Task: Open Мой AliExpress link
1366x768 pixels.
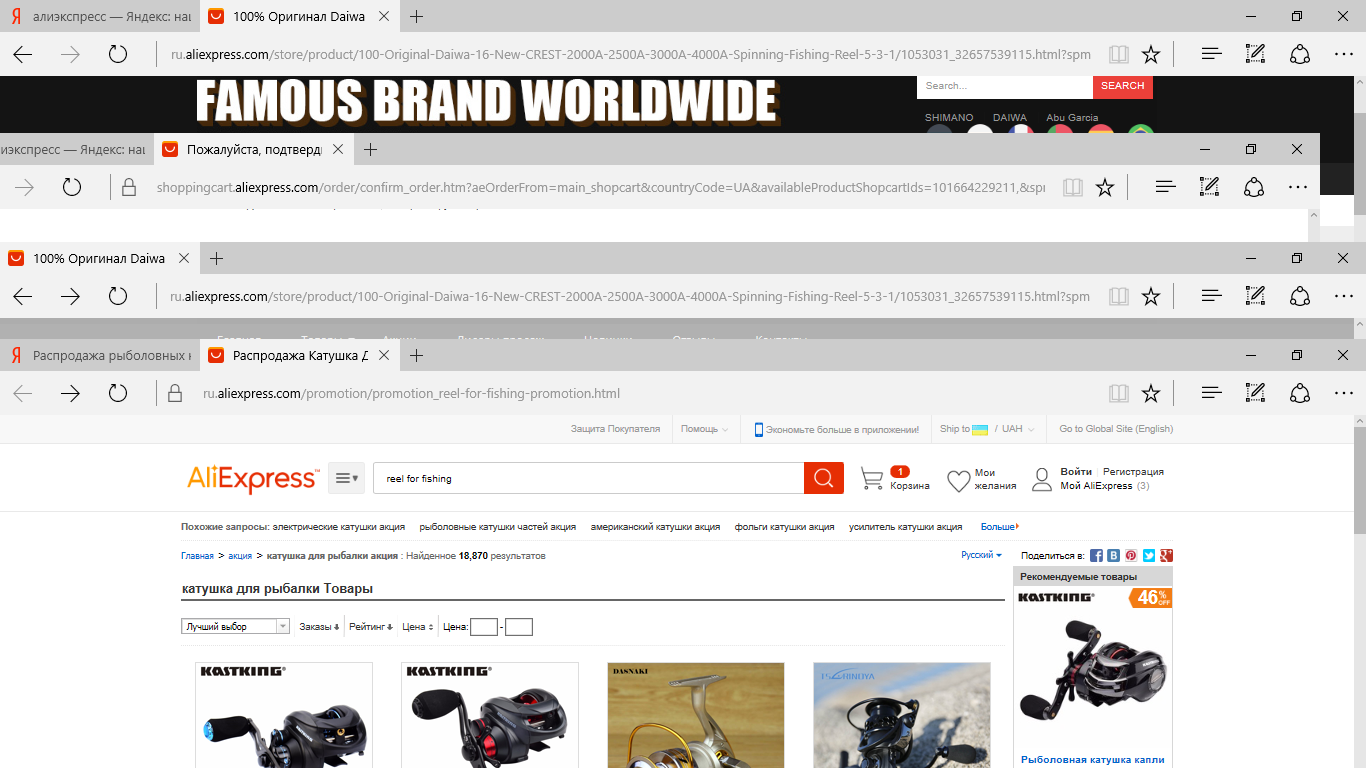Action: click(1096, 486)
